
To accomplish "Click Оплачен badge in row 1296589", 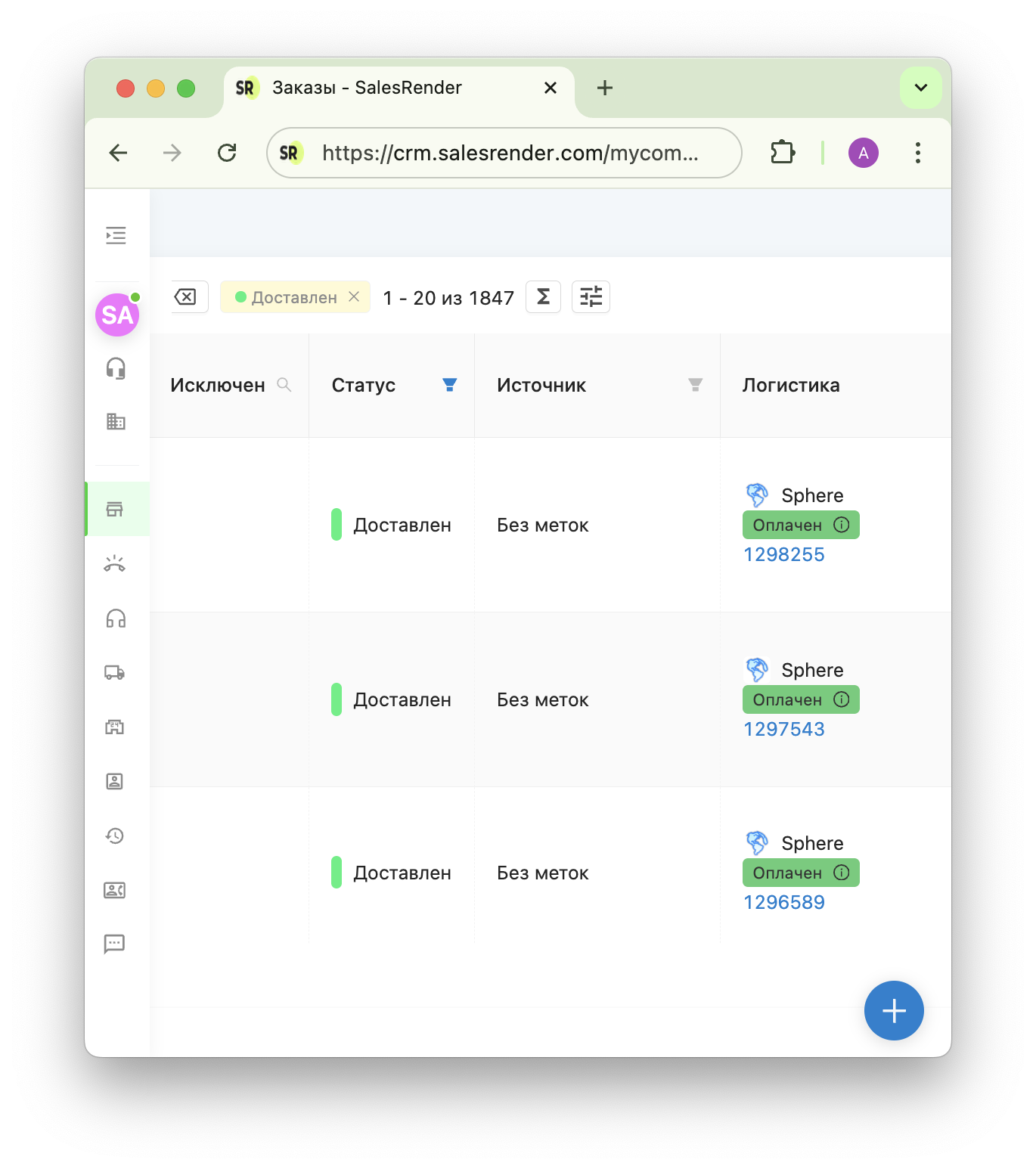I will (x=801, y=873).
